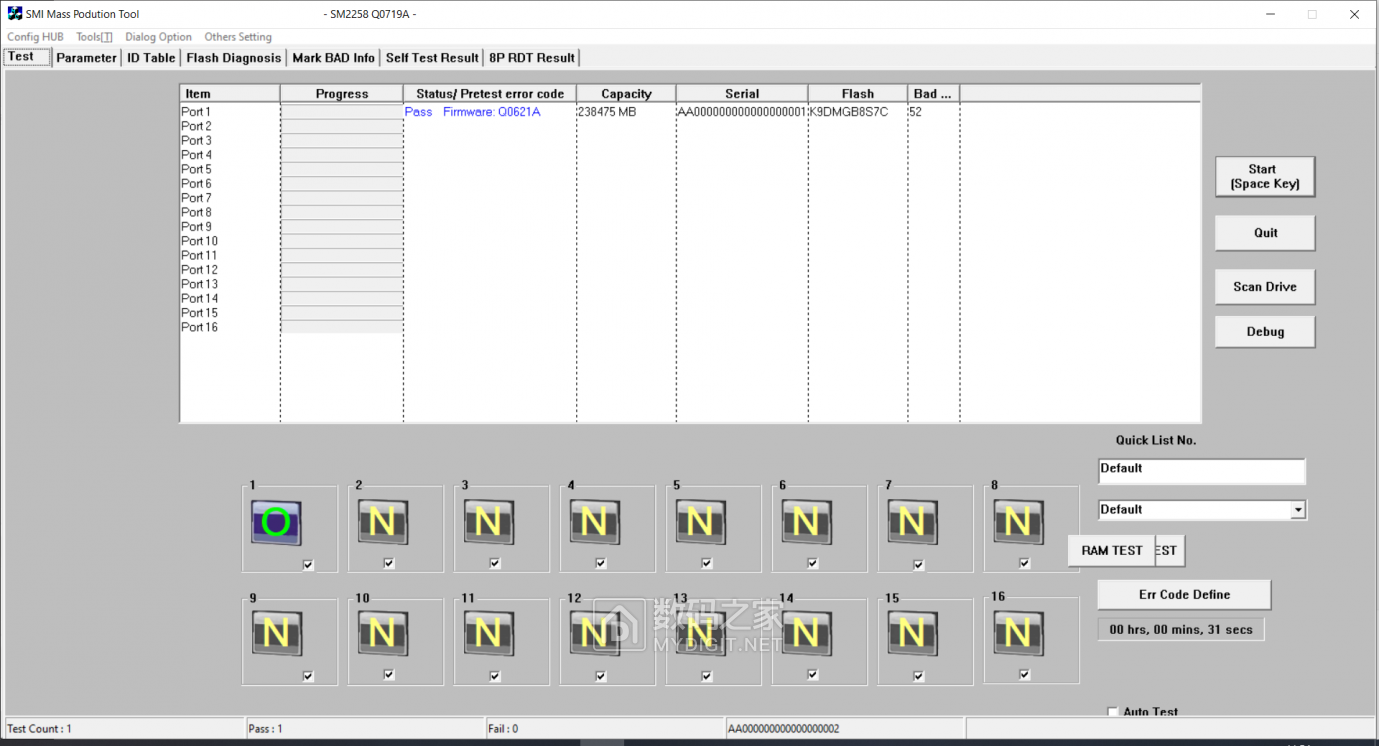
Task: Click port 5 status icon
Action: point(701,522)
